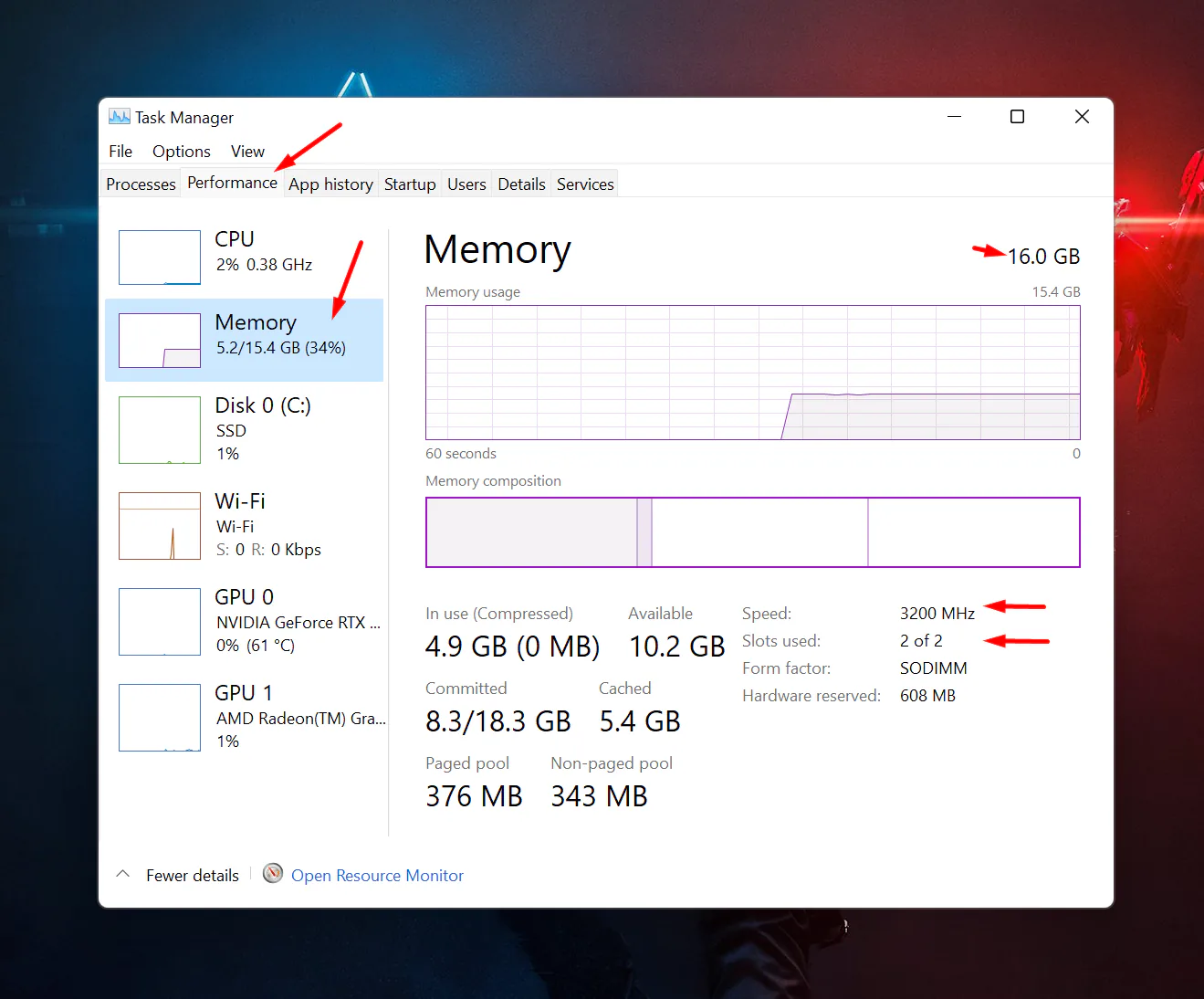Click the Memory usage graph area

(753, 373)
